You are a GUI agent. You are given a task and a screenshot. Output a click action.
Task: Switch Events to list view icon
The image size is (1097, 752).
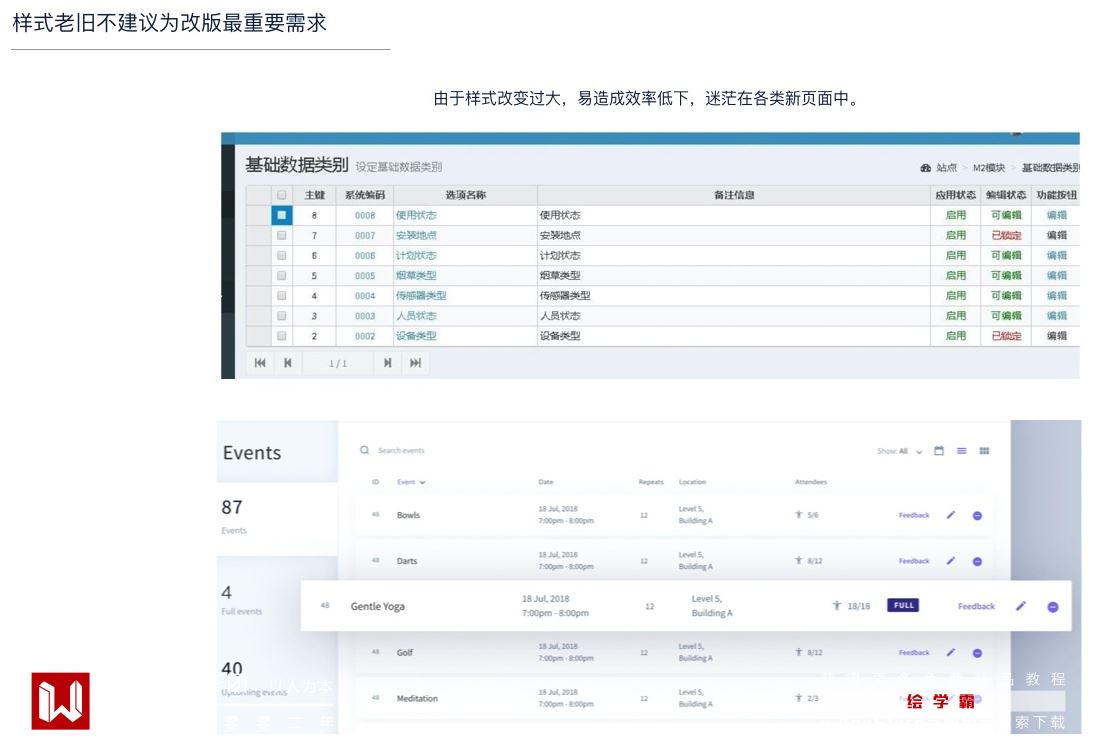coord(961,451)
